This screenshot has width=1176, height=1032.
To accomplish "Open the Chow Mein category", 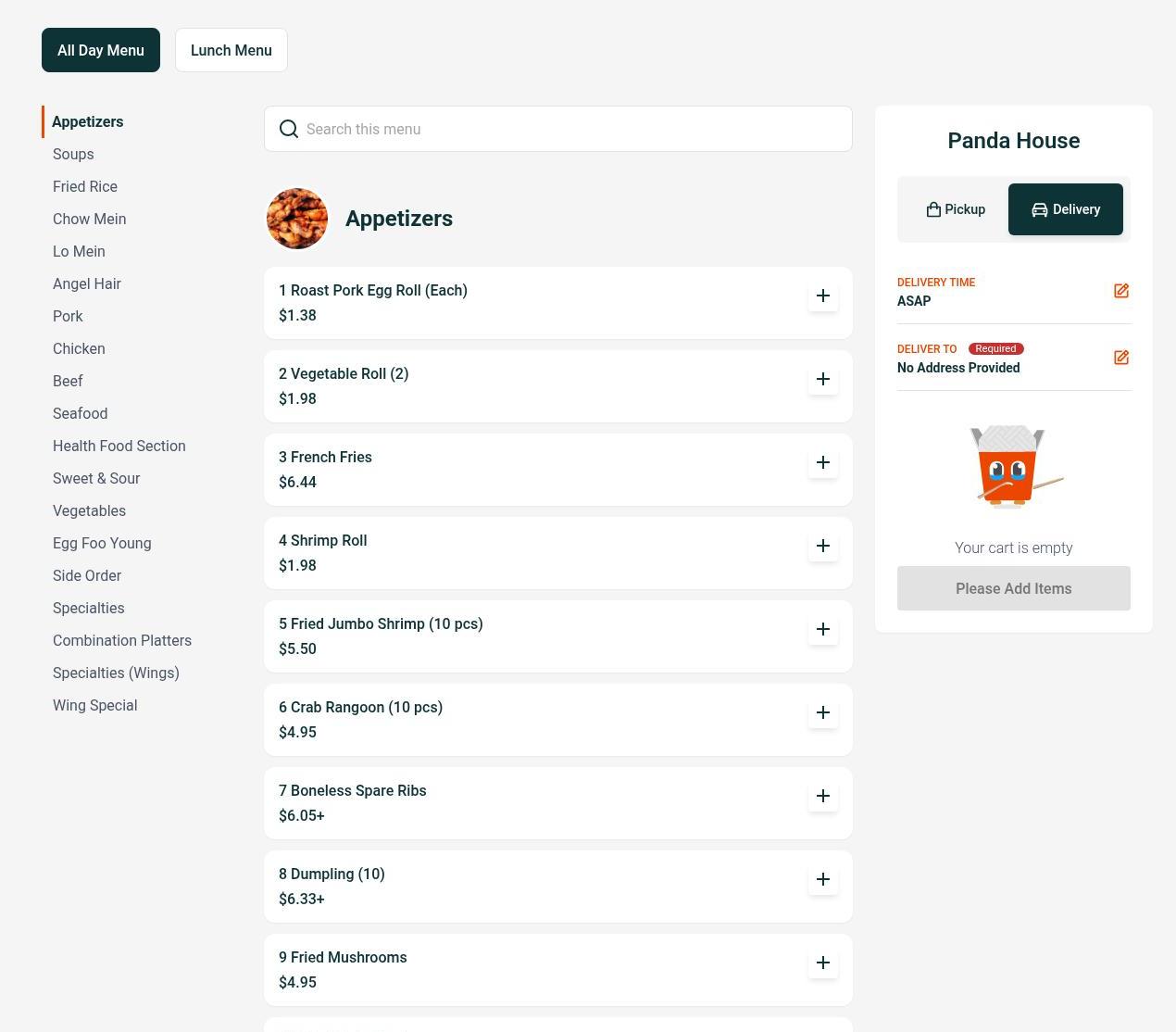I will pyautogui.click(x=90, y=220).
